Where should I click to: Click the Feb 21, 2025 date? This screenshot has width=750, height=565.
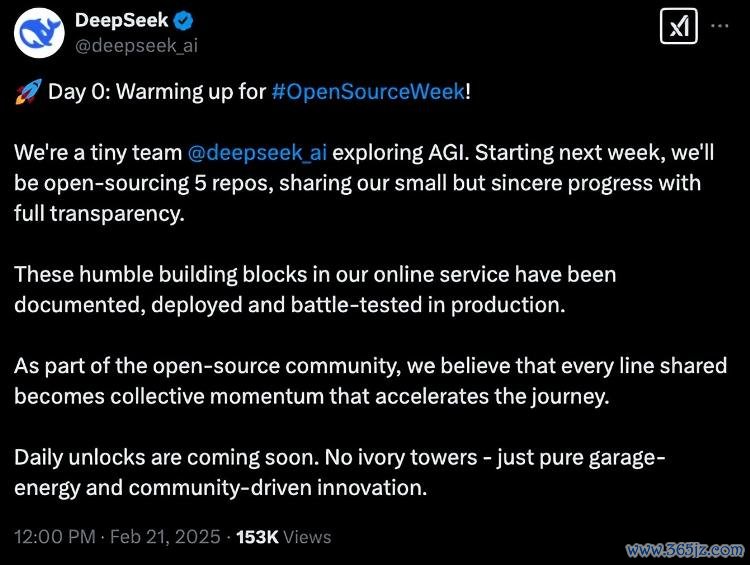(x=165, y=537)
